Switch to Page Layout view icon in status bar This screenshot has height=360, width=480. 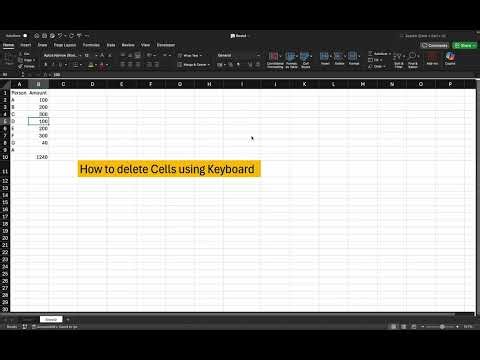pyautogui.click(x=404, y=327)
